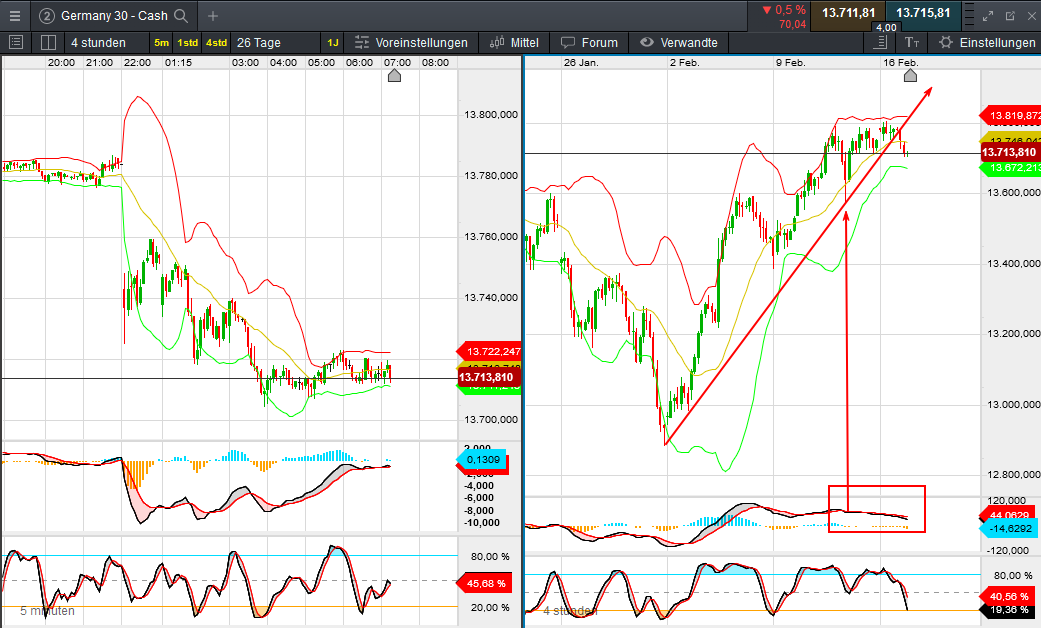Click the cyan 0,1309 MACD value label
This screenshot has width=1041, height=628.
[x=483, y=459]
